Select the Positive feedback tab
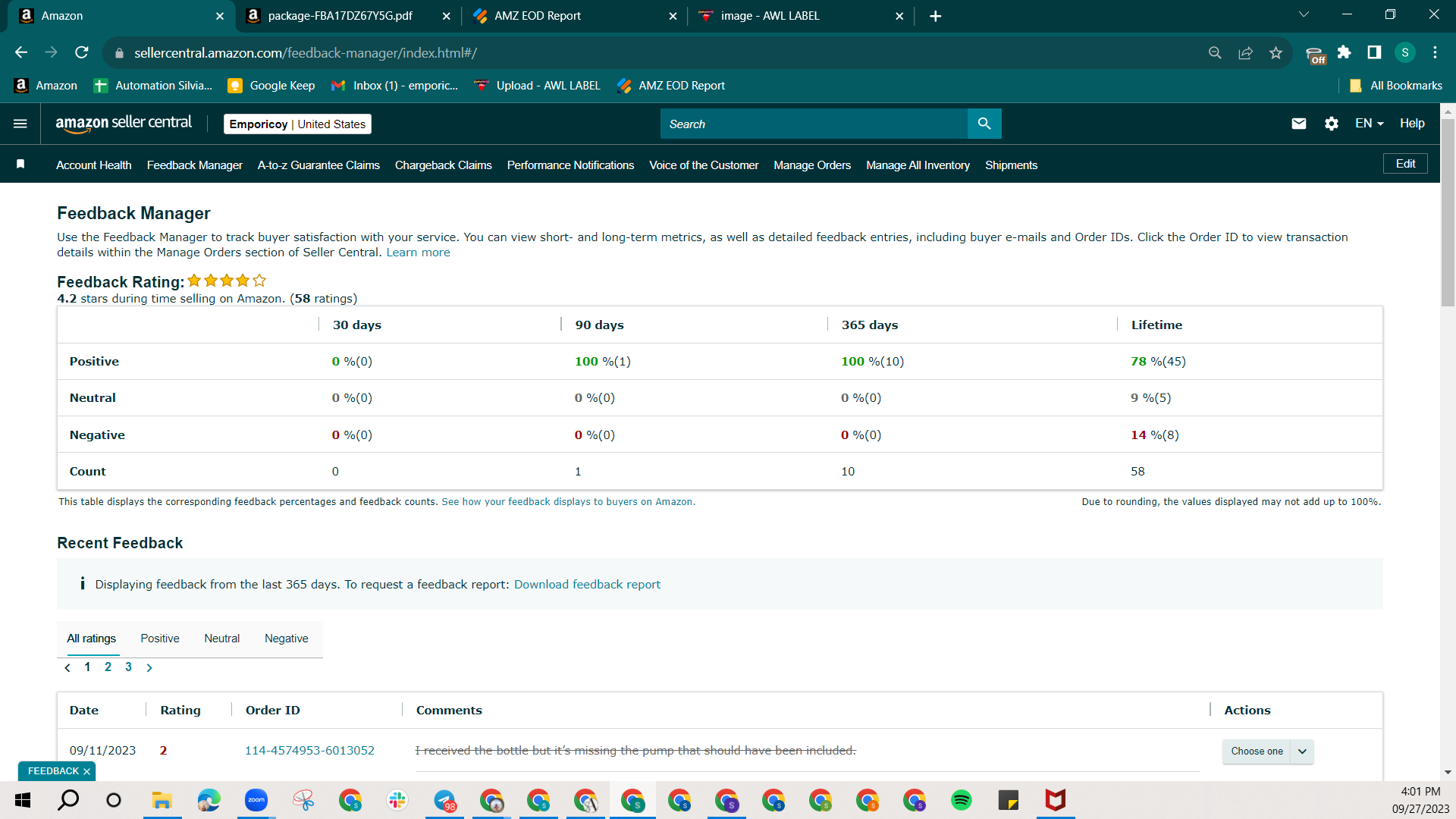1456x819 pixels. tap(160, 639)
